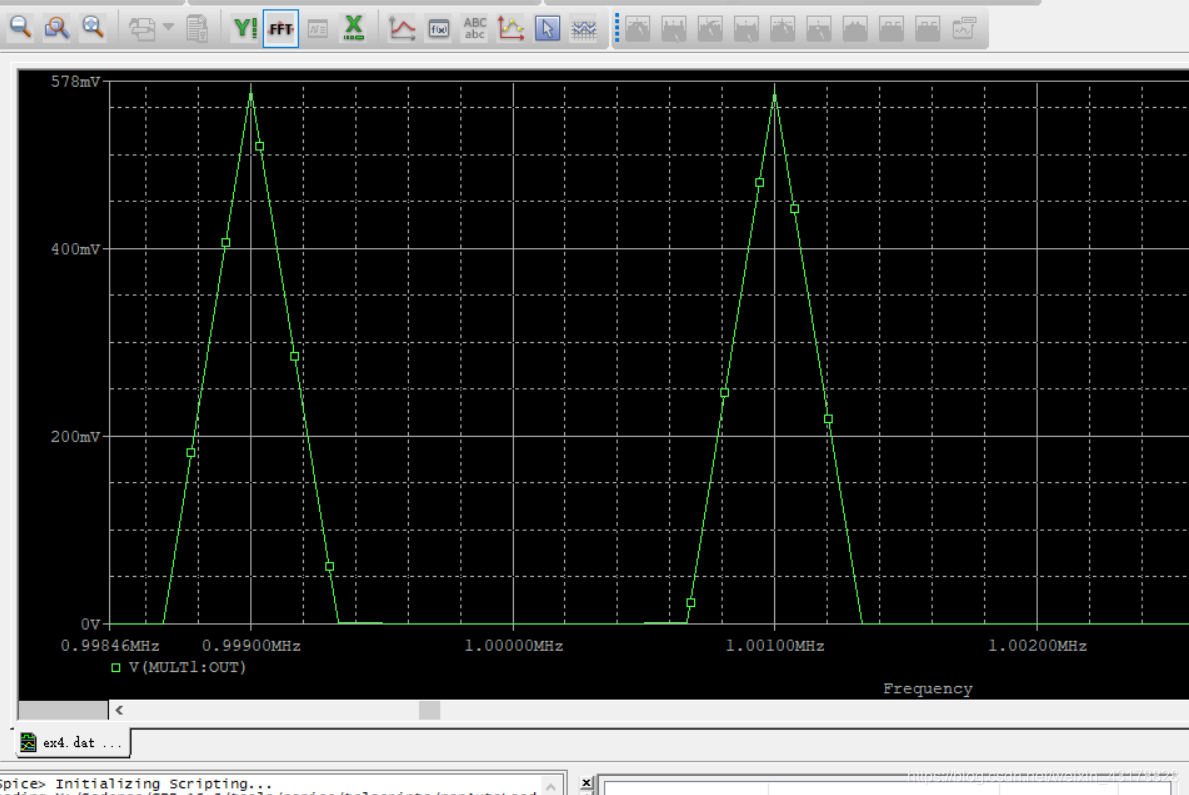Click the 1.00000MHz x-axis label
This screenshot has width=1189, height=795.
(513, 646)
